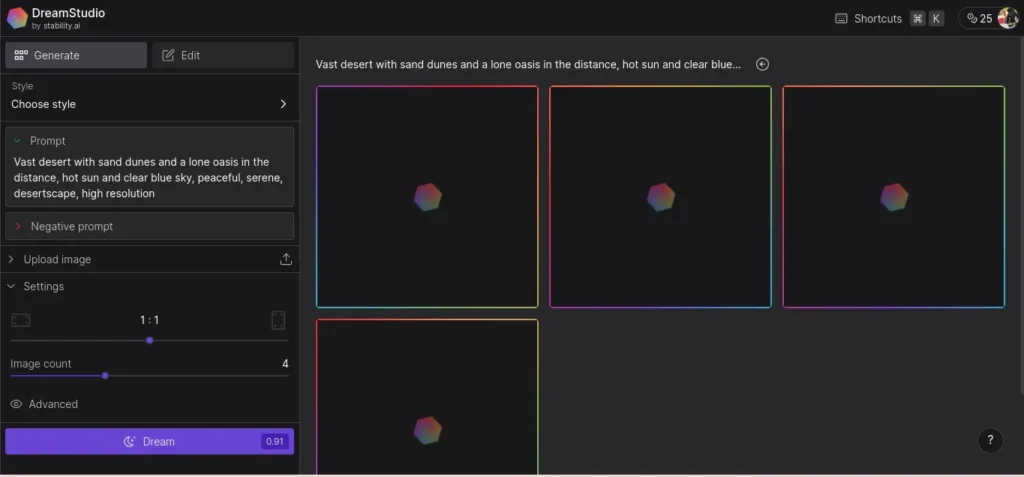Image resolution: width=1024 pixels, height=477 pixels.
Task: Click the upload image arrow icon
Action: [x=285, y=259]
